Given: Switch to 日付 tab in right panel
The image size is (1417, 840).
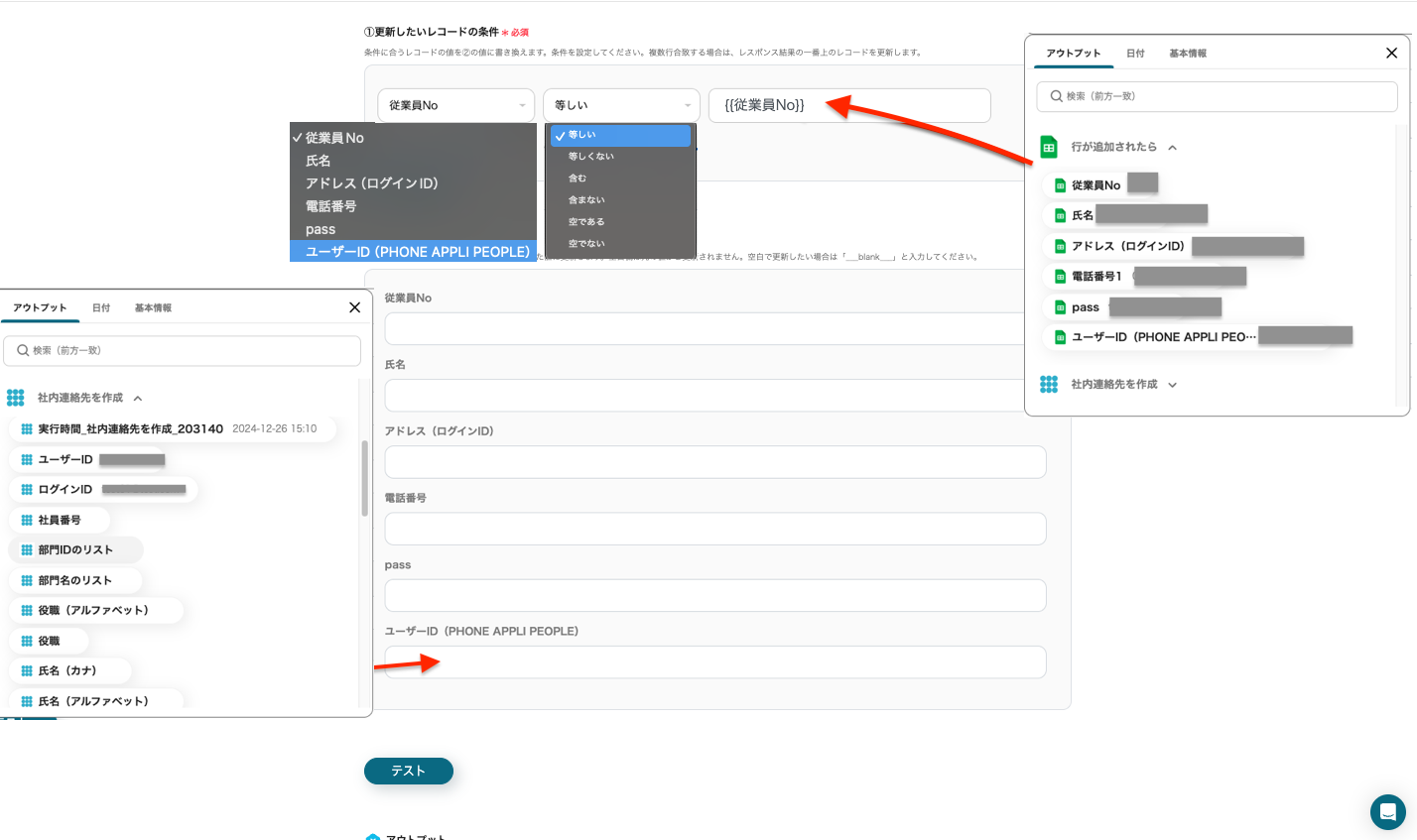Looking at the screenshot, I should (x=1135, y=54).
